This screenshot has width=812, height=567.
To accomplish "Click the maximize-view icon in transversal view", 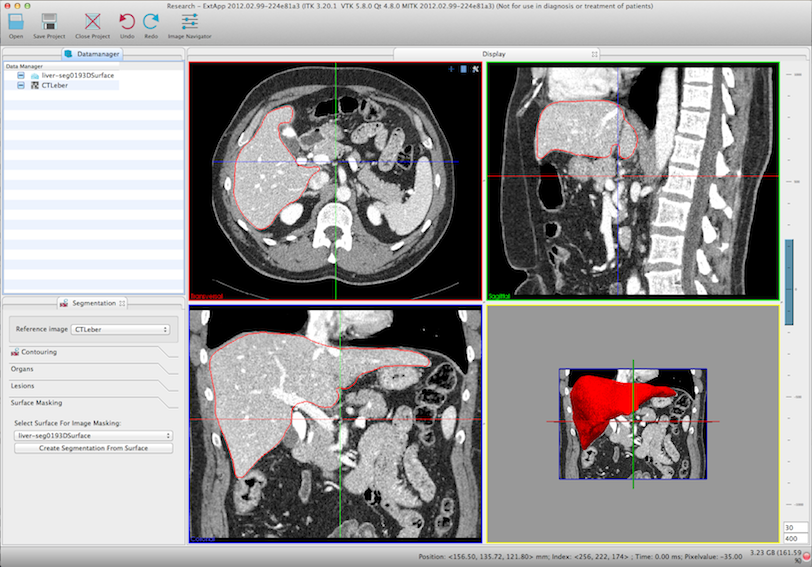I will [463, 69].
